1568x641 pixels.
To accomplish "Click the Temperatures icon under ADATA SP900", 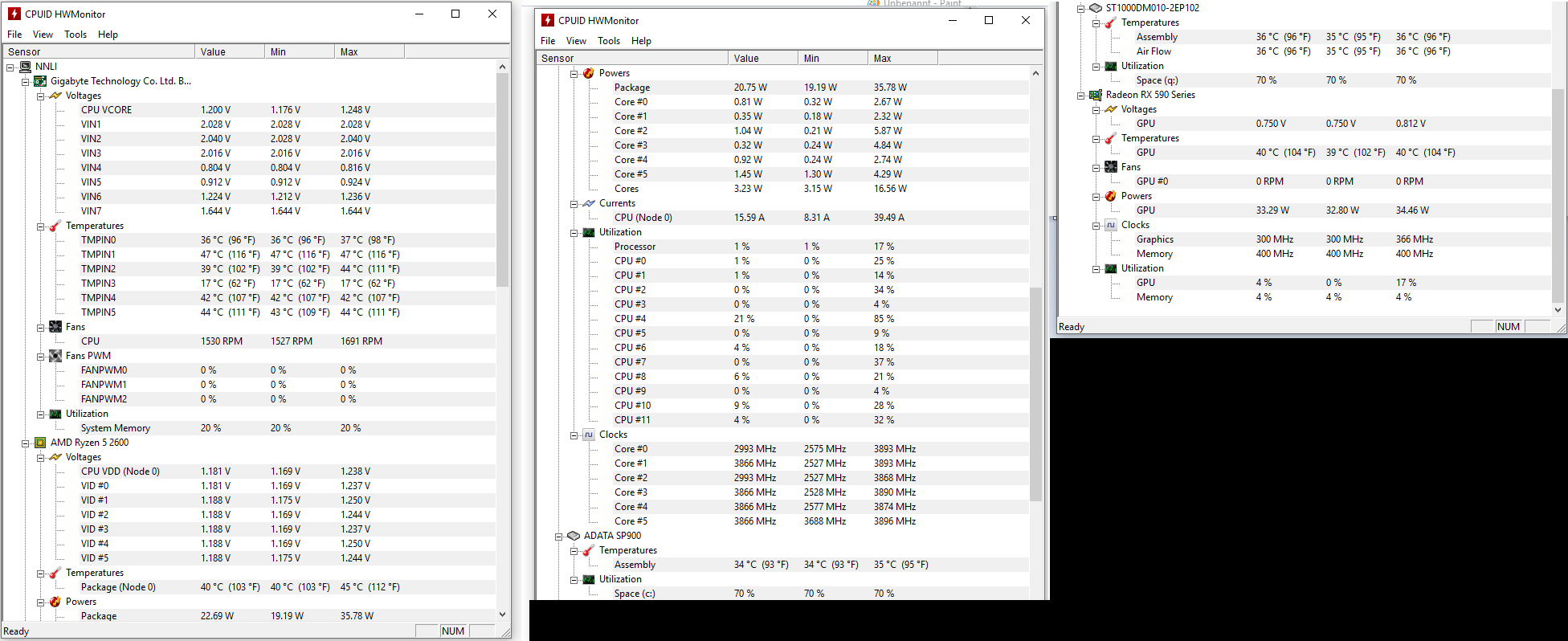I will click(x=589, y=550).
